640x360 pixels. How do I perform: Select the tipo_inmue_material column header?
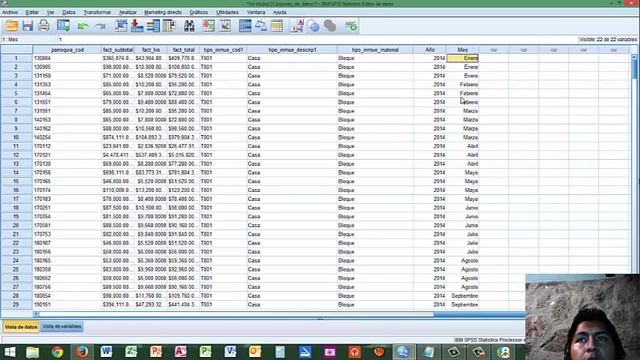(375, 50)
